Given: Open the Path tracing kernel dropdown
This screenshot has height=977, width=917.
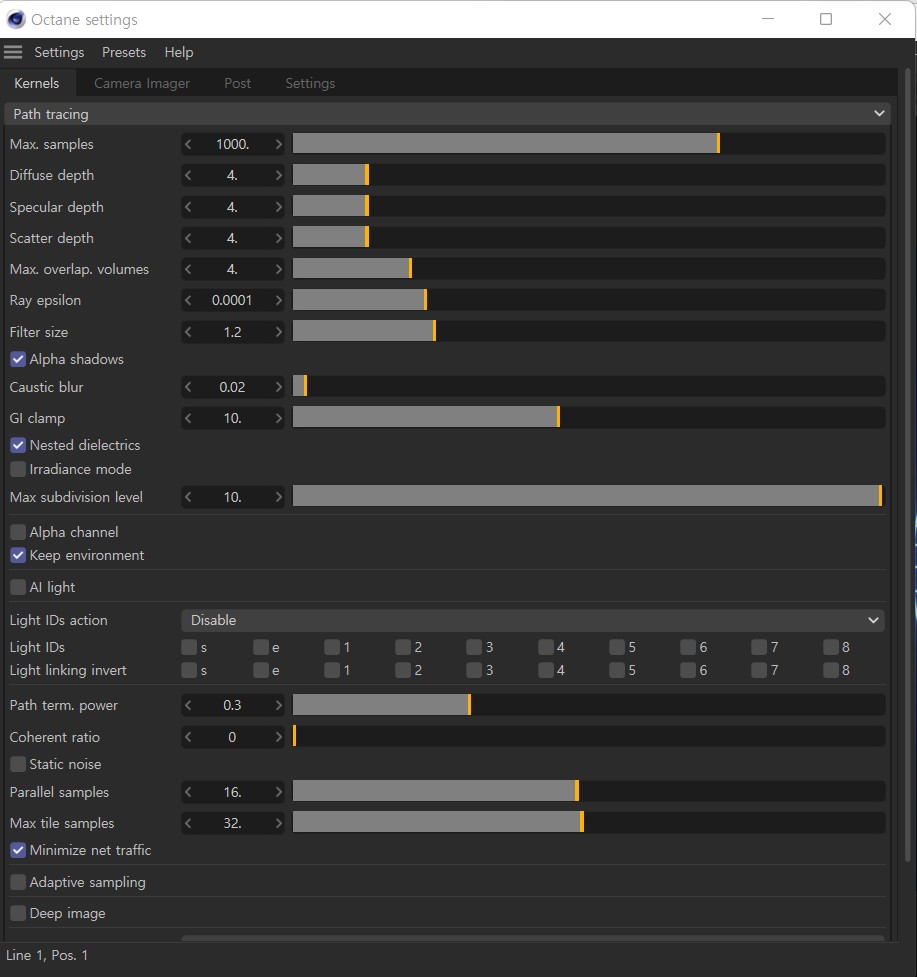Looking at the screenshot, I should click(448, 114).
